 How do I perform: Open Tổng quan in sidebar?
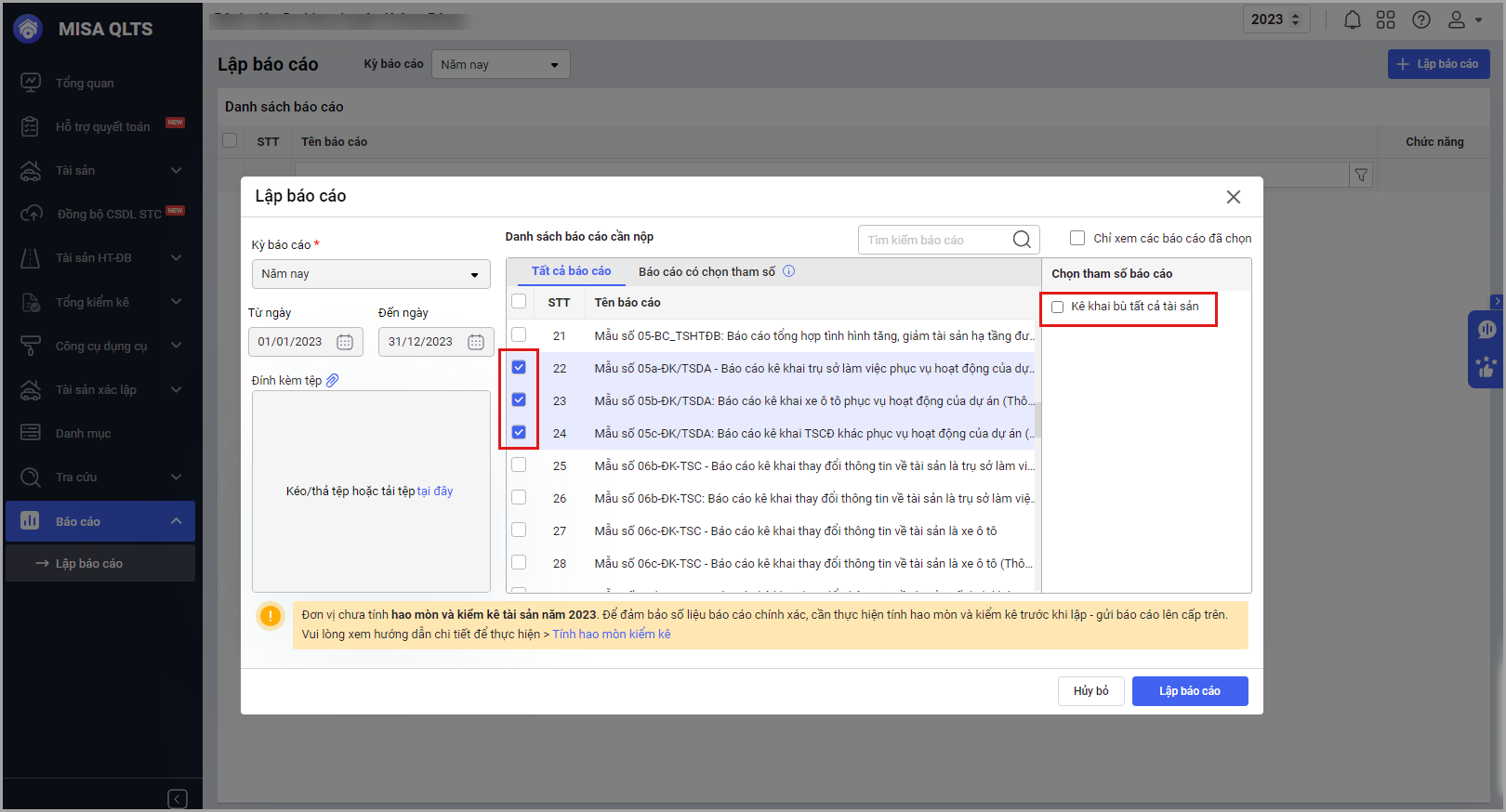click(85, 83)
